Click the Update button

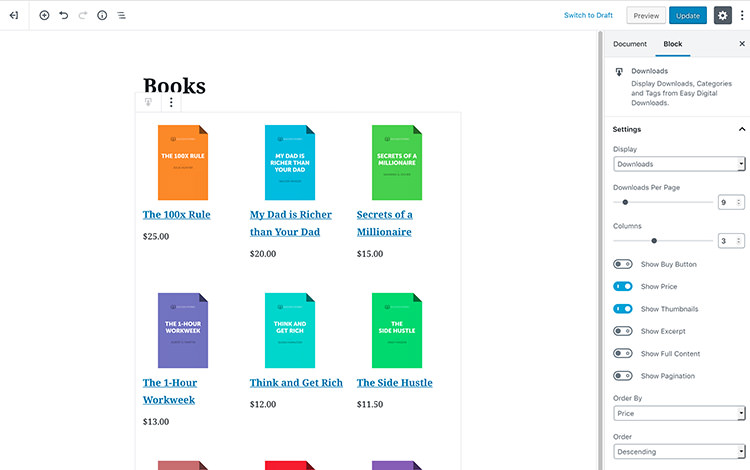click(688, 16)
